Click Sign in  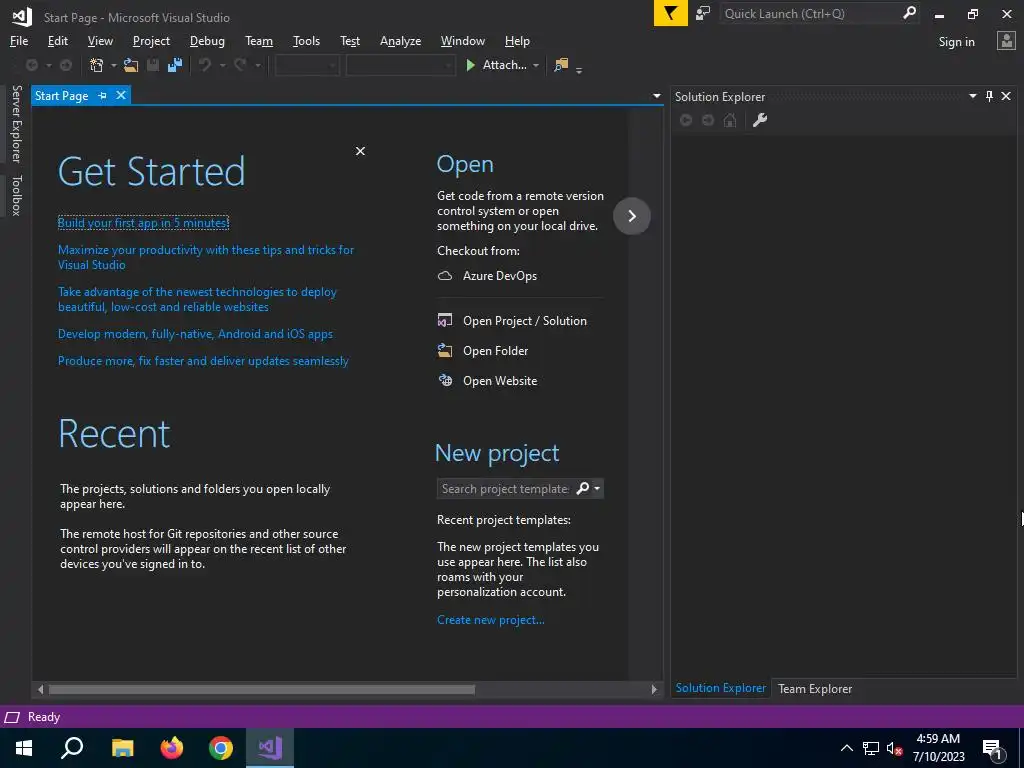tap(956, 42)
